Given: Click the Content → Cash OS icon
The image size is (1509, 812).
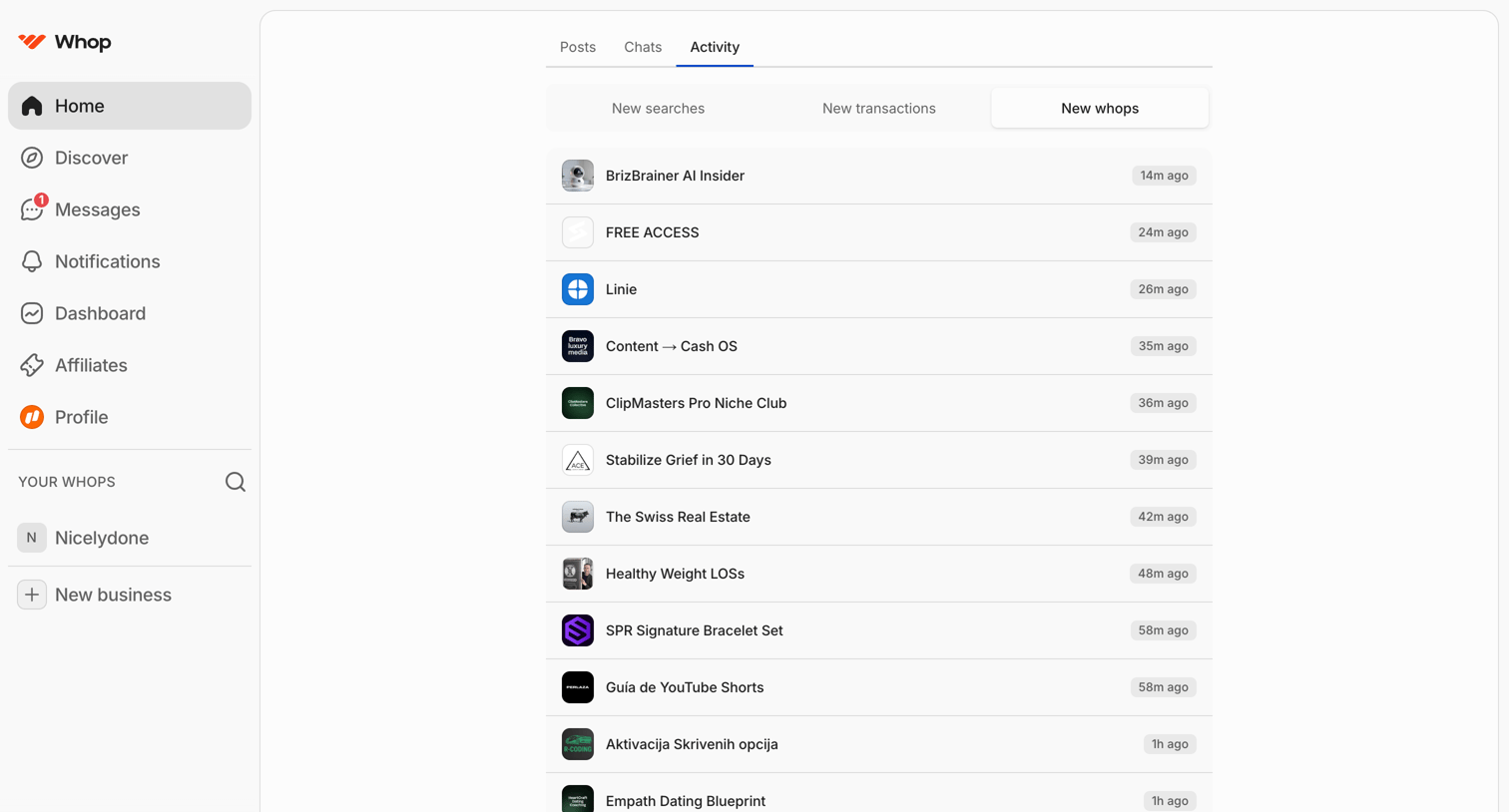Looking at the screenshot, I should (x=578, y=346).
